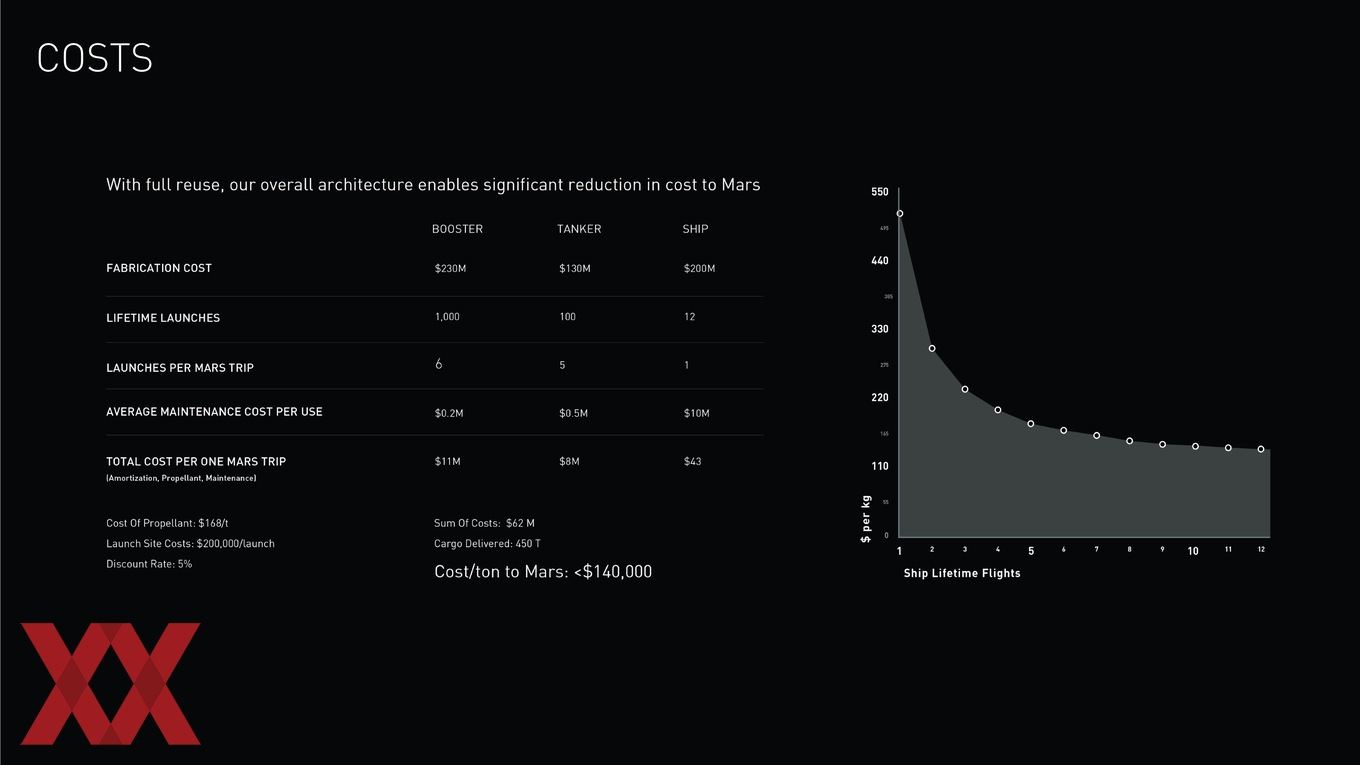Click the booster fabrication cost $230M

(450, 269)
